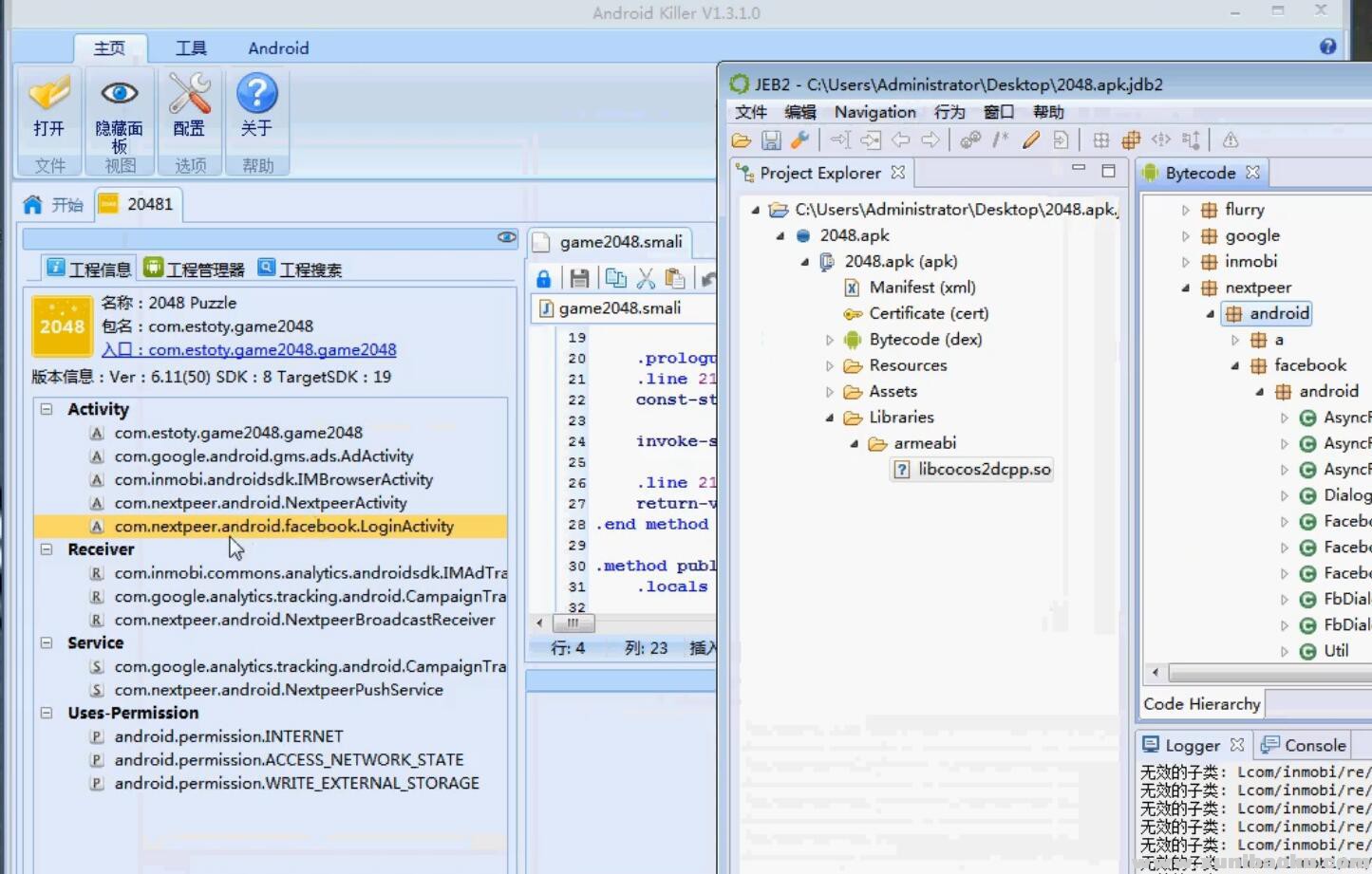
Task: Select libcocos2dcpp.so in Project Explorer
Action: [984, 469]
